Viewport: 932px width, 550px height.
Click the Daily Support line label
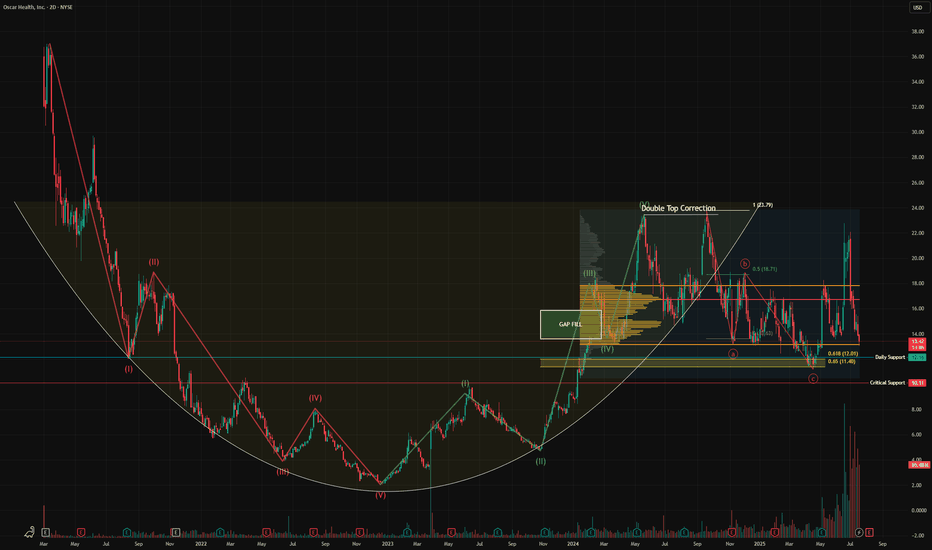890,357
